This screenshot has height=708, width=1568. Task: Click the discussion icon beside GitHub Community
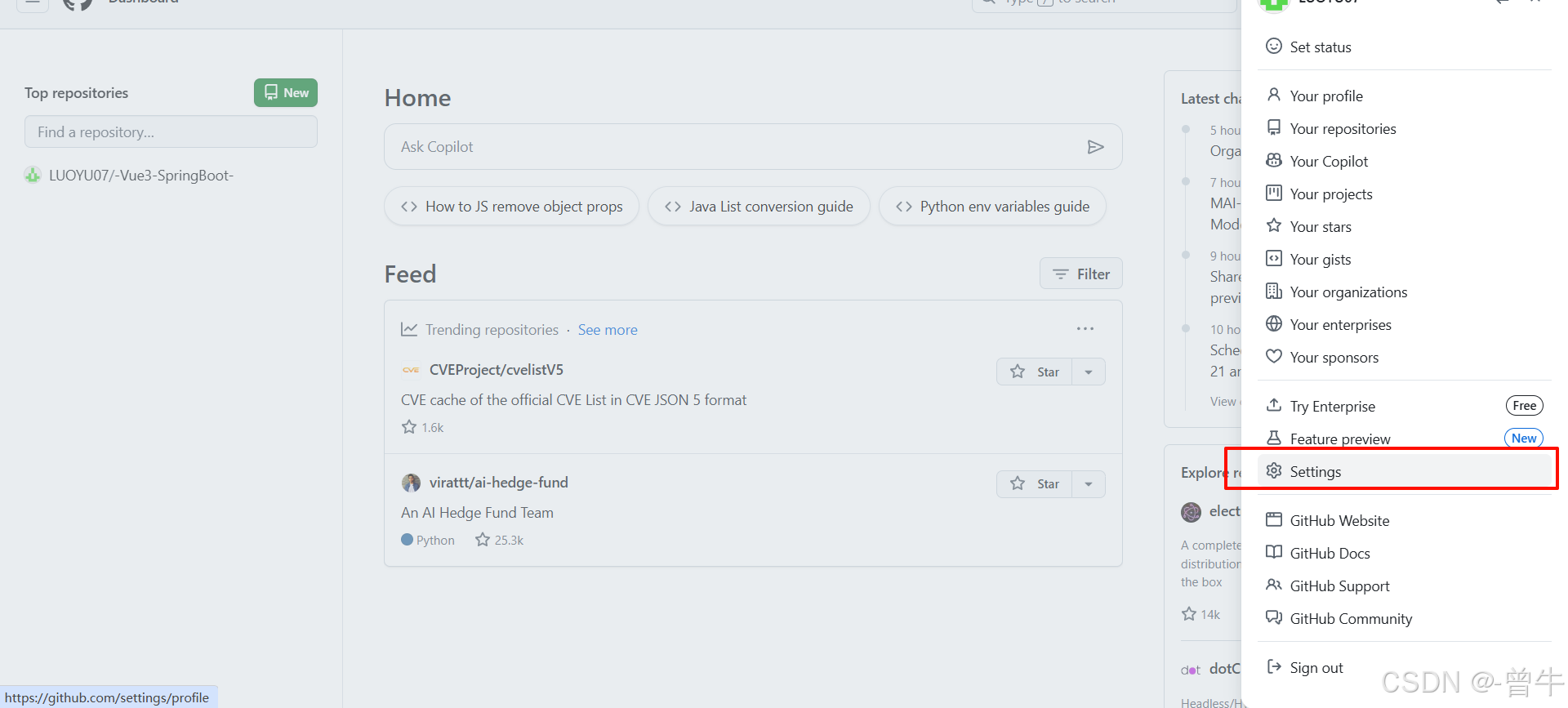1273,617
